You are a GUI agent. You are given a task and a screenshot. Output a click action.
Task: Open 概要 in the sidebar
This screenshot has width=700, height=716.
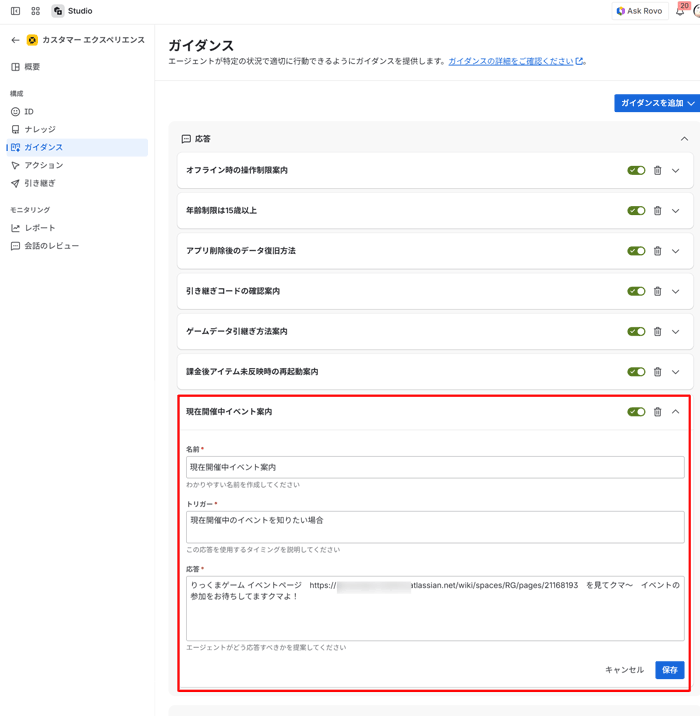click(77, 67)
